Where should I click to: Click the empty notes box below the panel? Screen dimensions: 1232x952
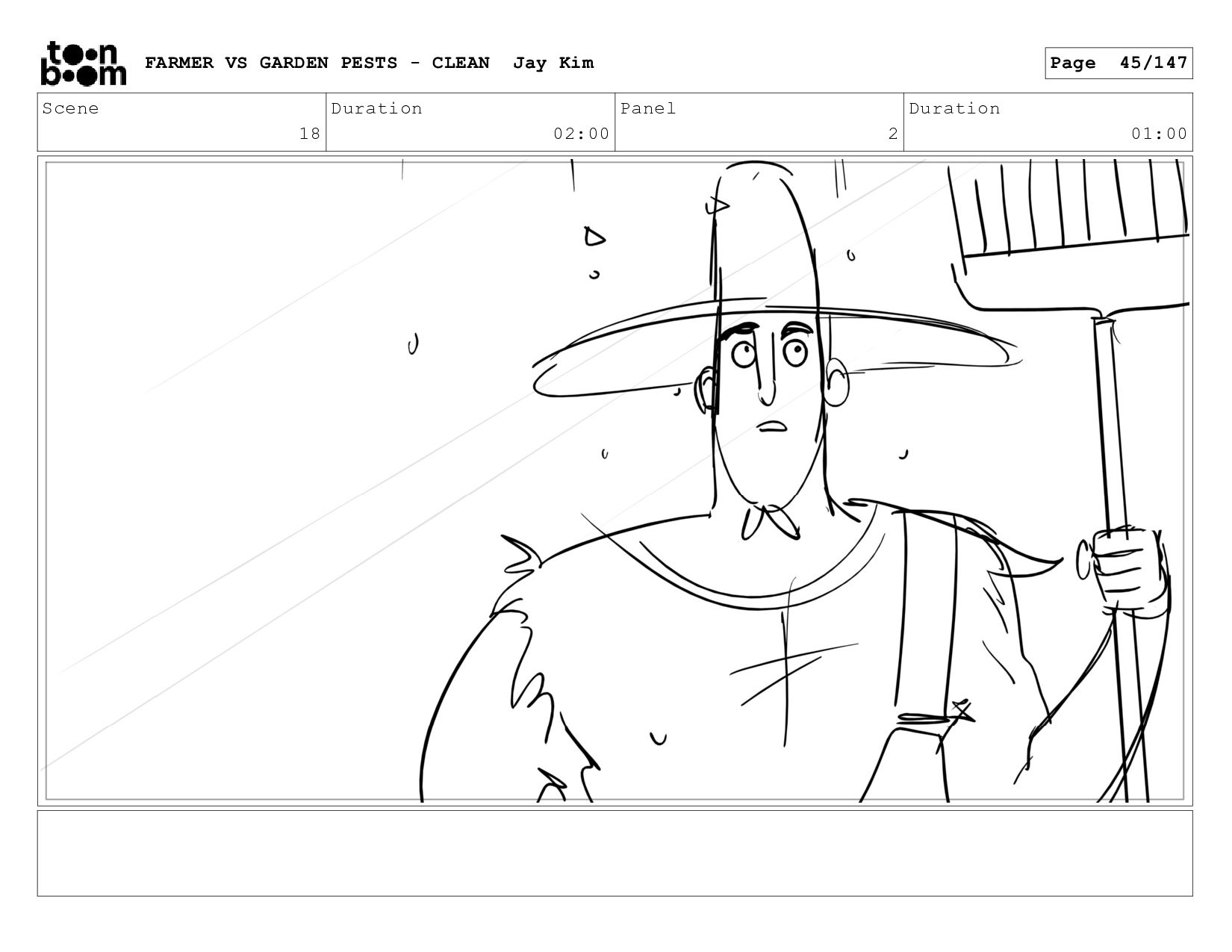click(615, 853)
